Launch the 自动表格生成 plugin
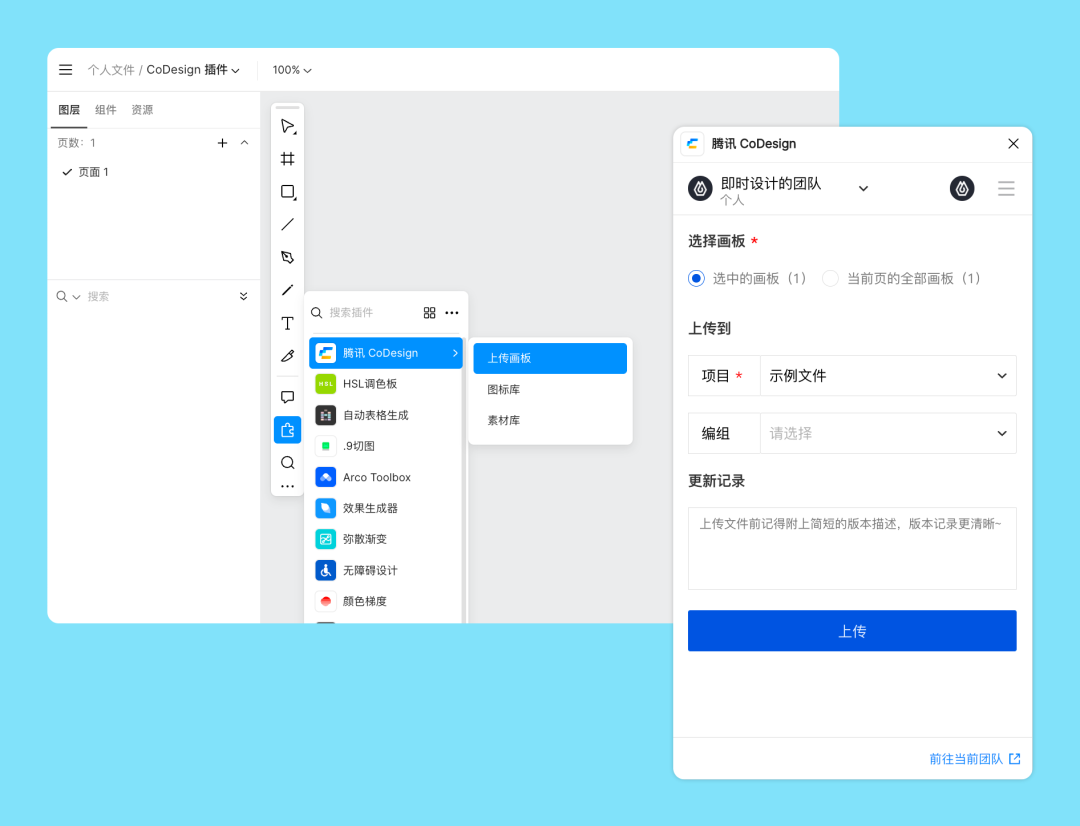Image resolution: width=1080 pixels, height=826 pixels. tap(386, 415)
